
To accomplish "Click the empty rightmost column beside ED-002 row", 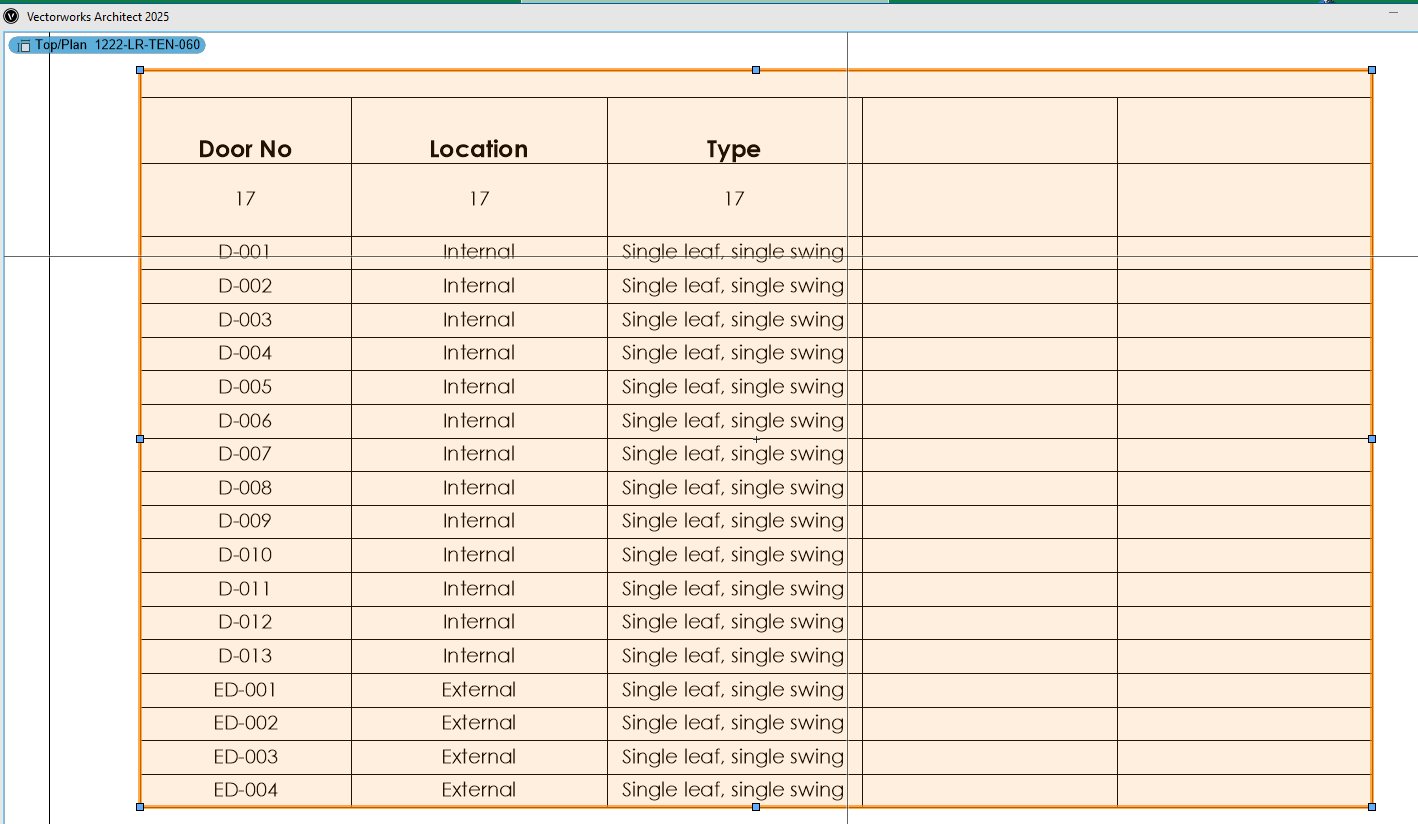I will tap(1244, 723).
